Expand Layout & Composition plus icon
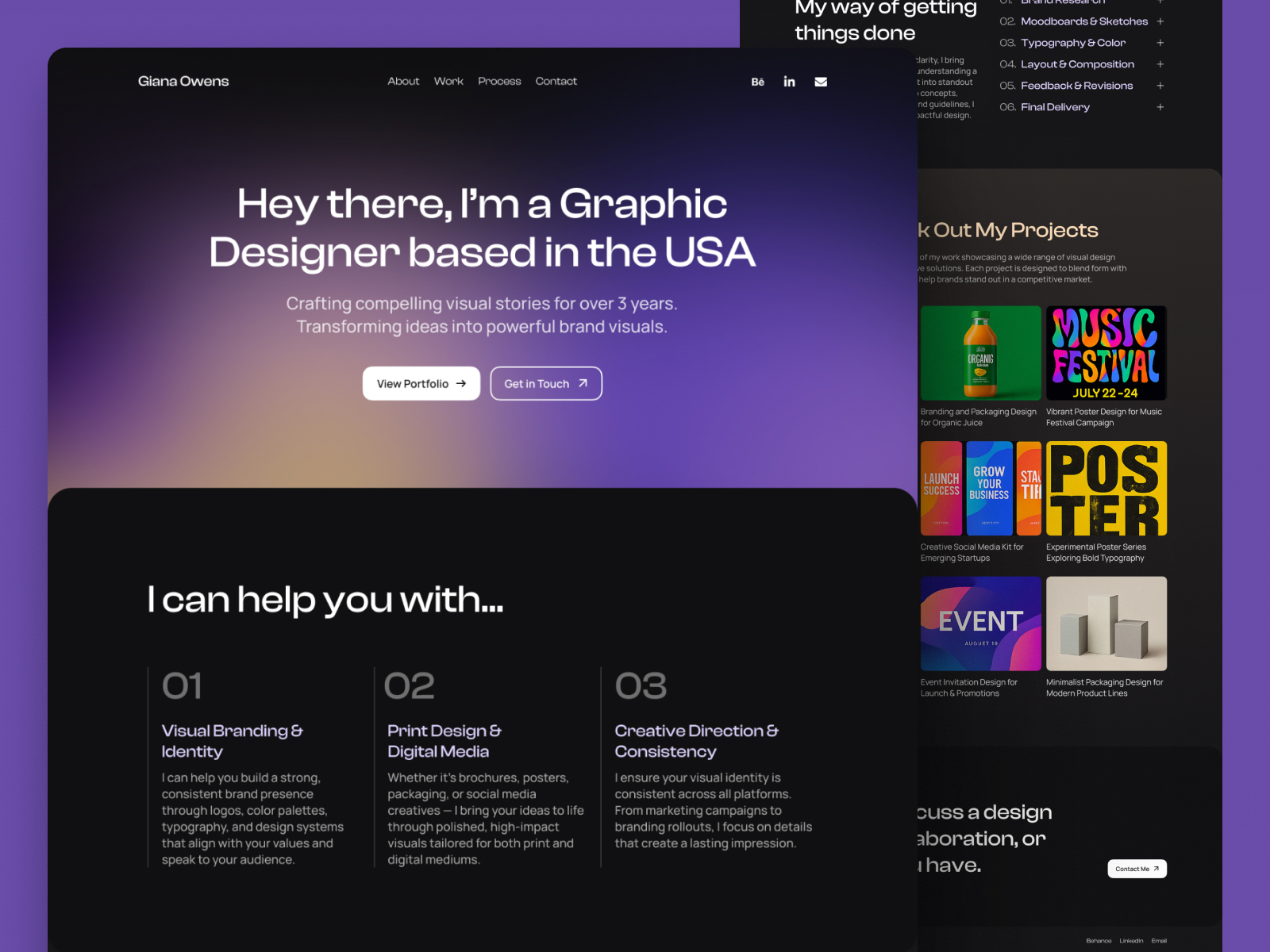 (1160, 64)
